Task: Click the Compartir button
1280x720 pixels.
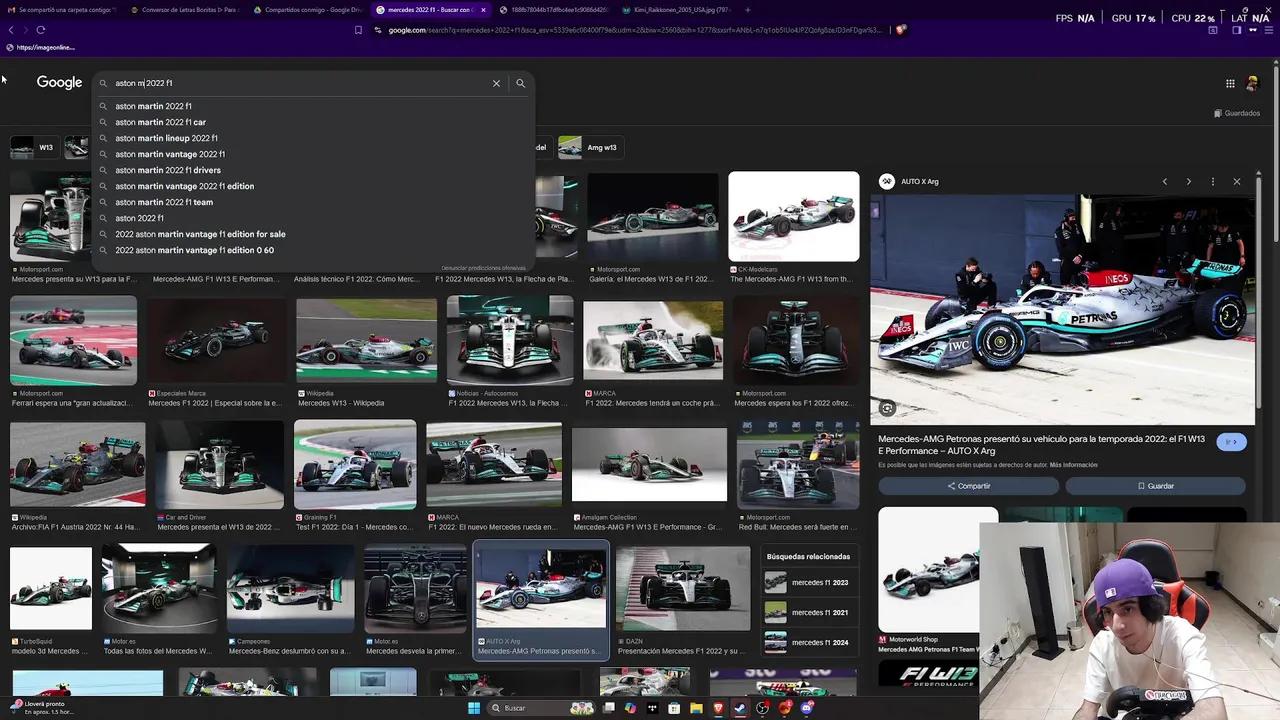Action: click(x=968, y=485)
